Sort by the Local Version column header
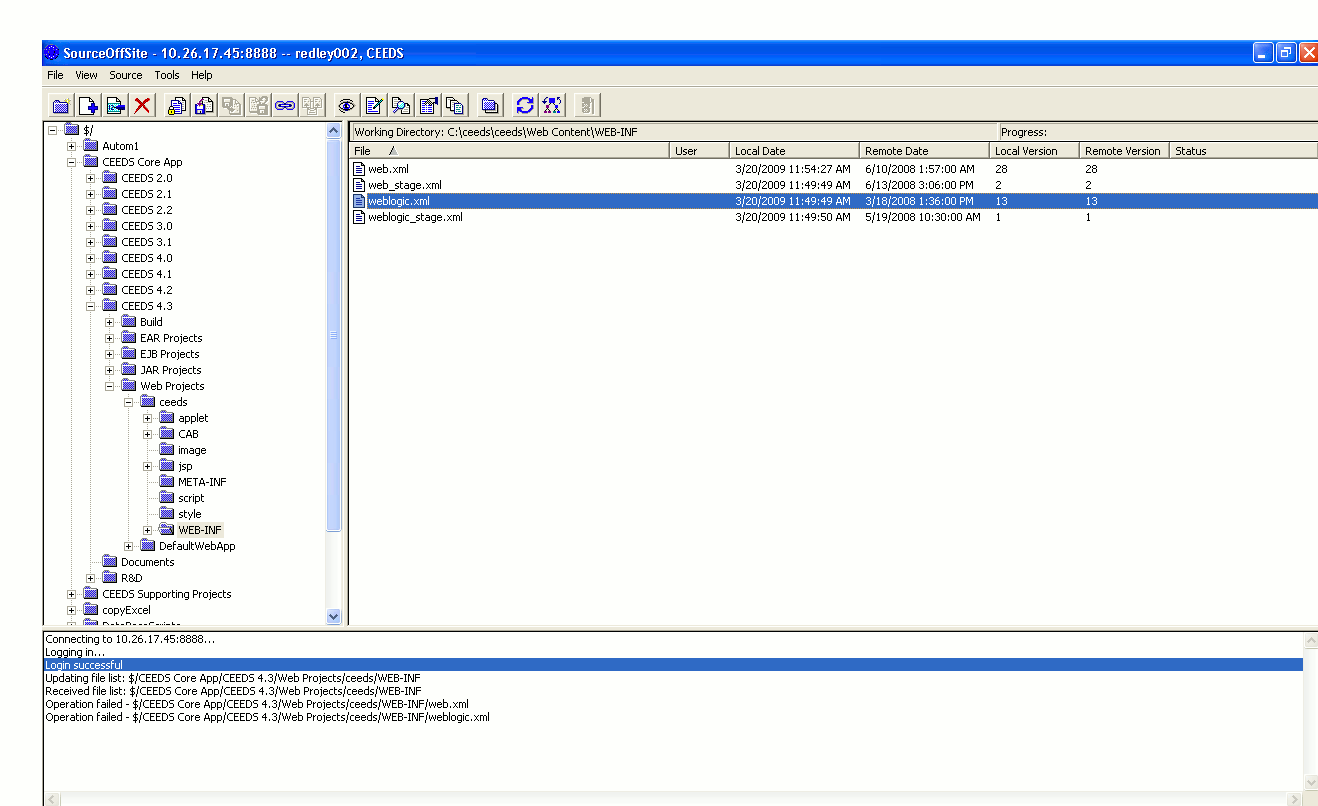 (1034, 151)
